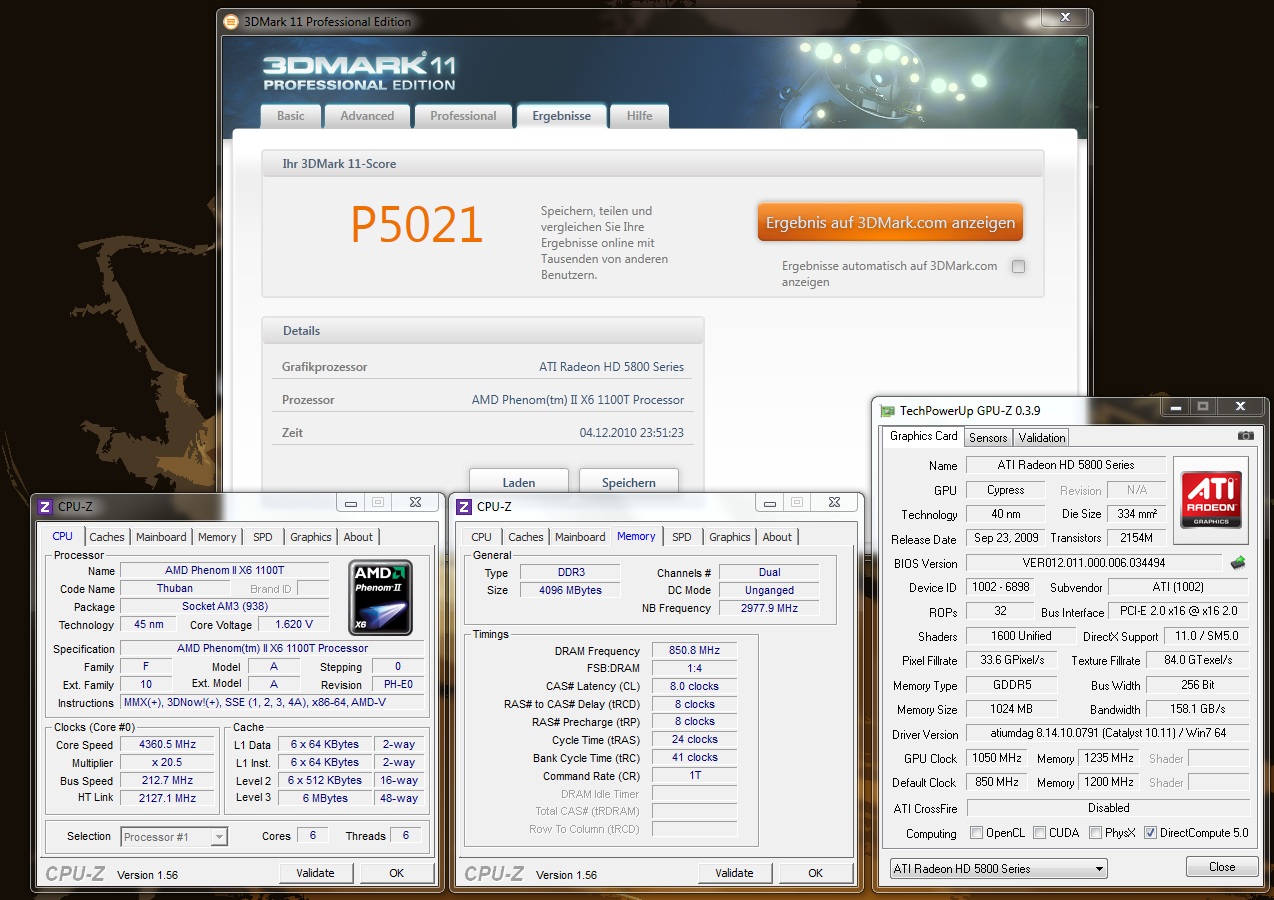This screenshot has width=1274, height=900.
Task: Click the GPU-Z screenshot camera icon
Action: pos(1245,436)
